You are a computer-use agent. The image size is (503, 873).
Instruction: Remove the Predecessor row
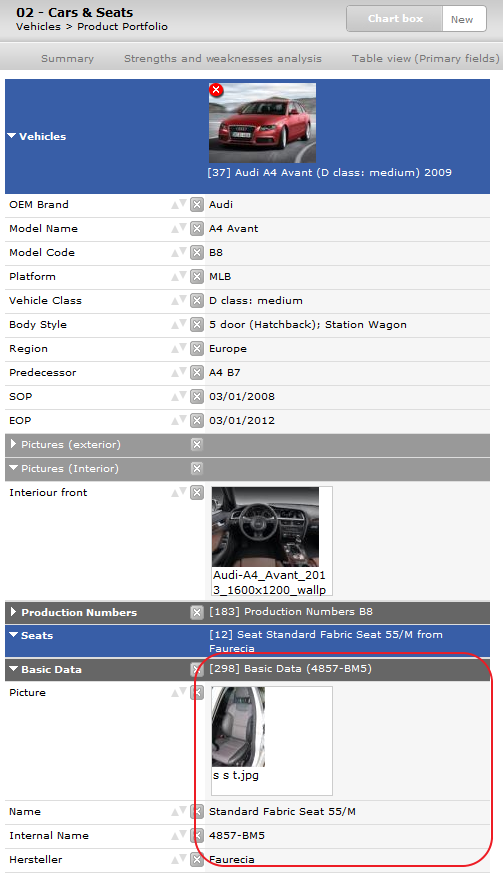(x=197, y=372)
